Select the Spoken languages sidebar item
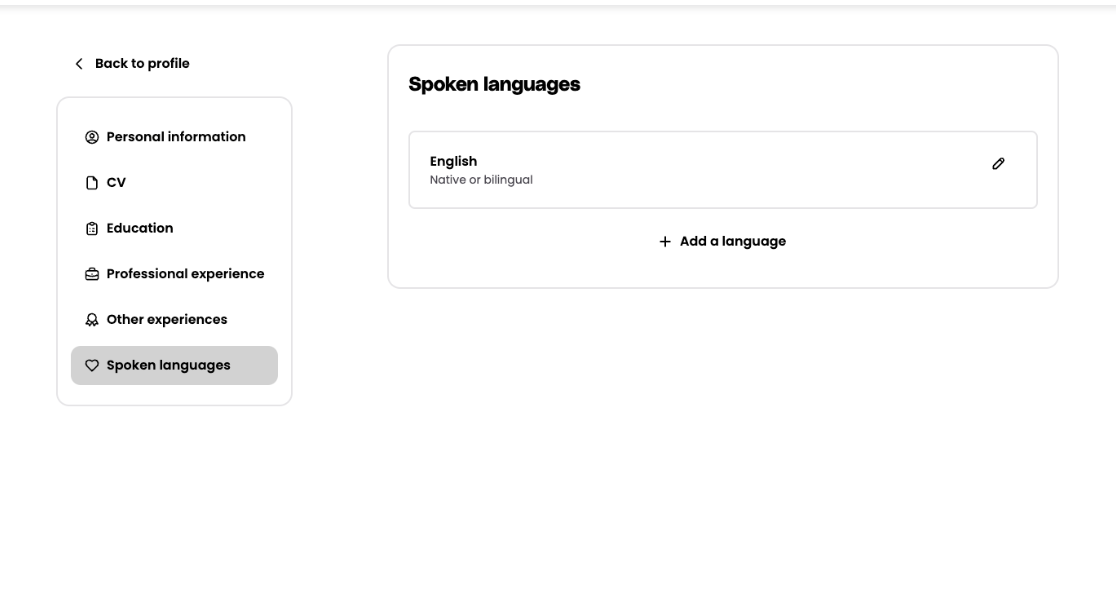The height and width of the screenshot is (596, 1116). [168, 366]
